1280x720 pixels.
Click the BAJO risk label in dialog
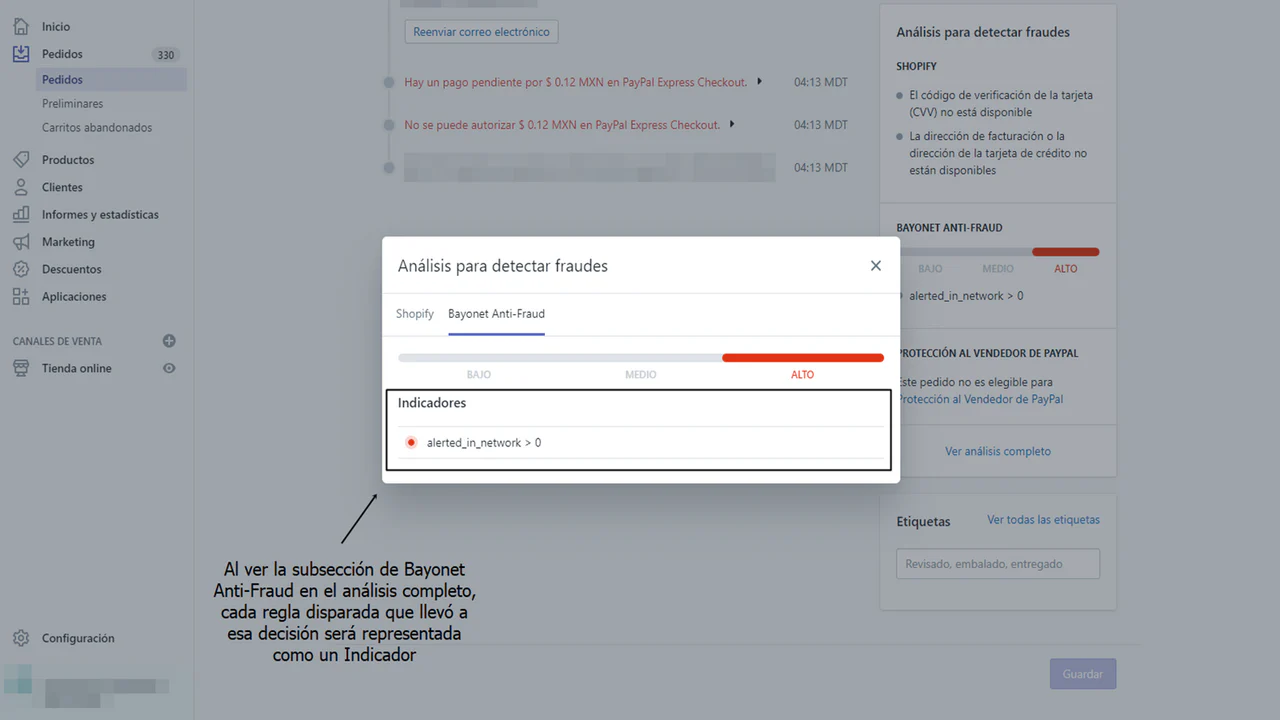(479, 375)
